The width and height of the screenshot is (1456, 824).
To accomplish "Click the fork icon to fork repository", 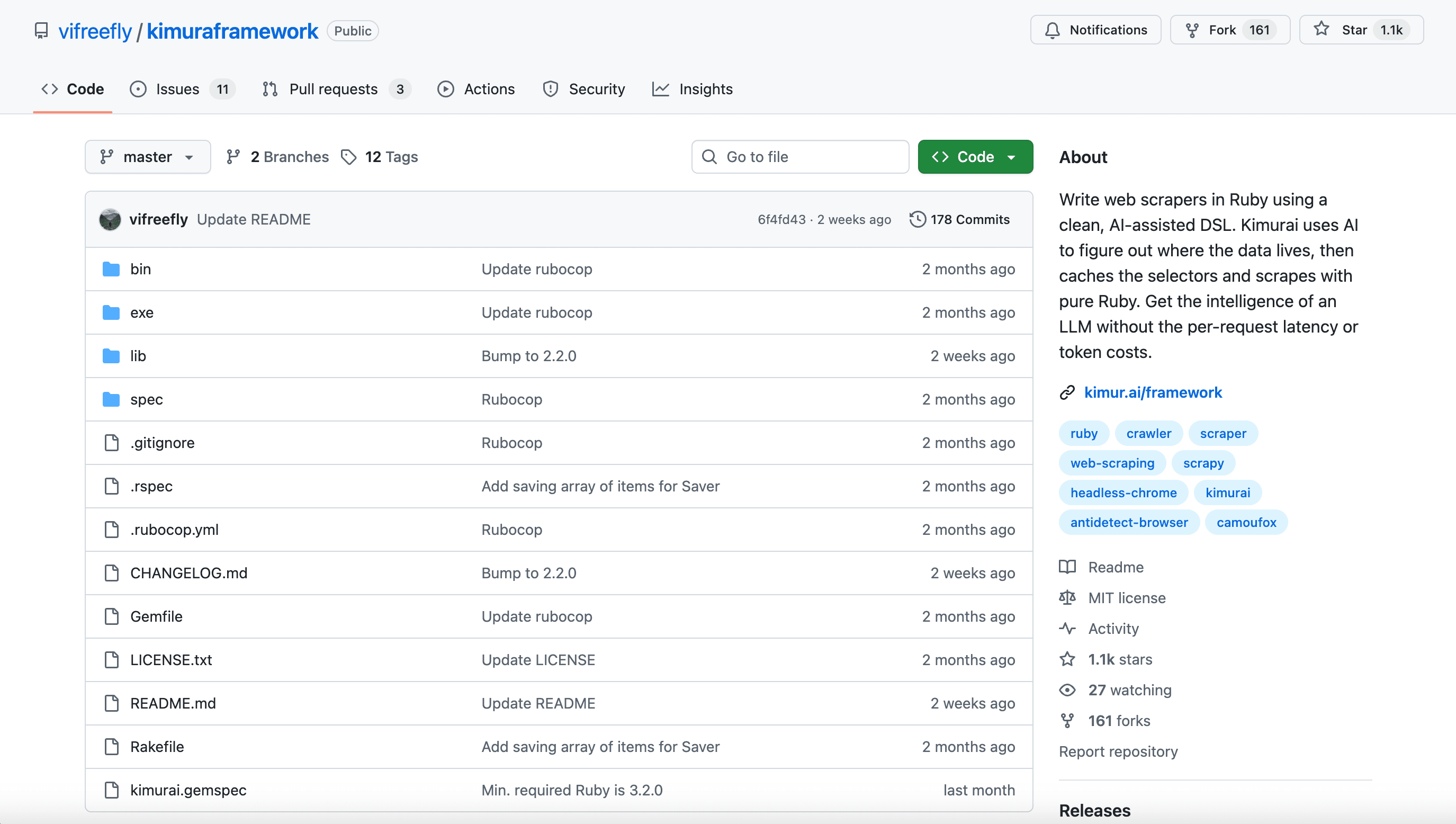I will click(x=1192, y=30).
